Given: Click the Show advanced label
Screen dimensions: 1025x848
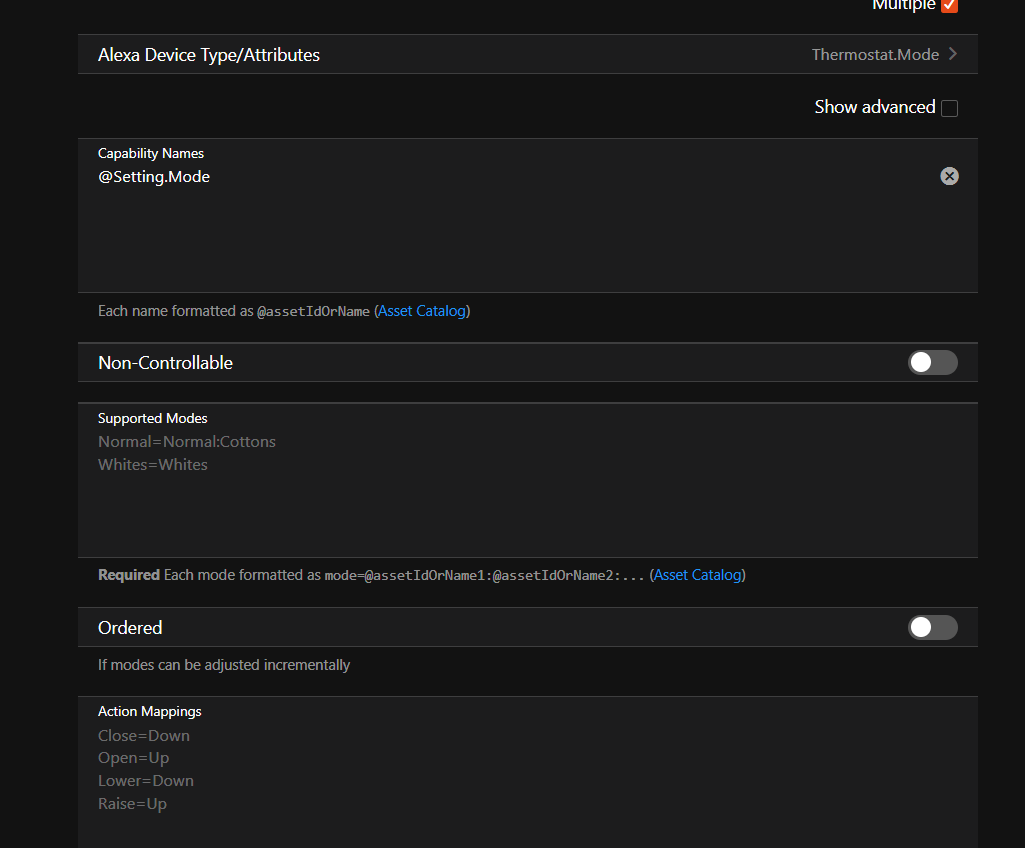Looking at the screenshot, I should pos(874,107).
